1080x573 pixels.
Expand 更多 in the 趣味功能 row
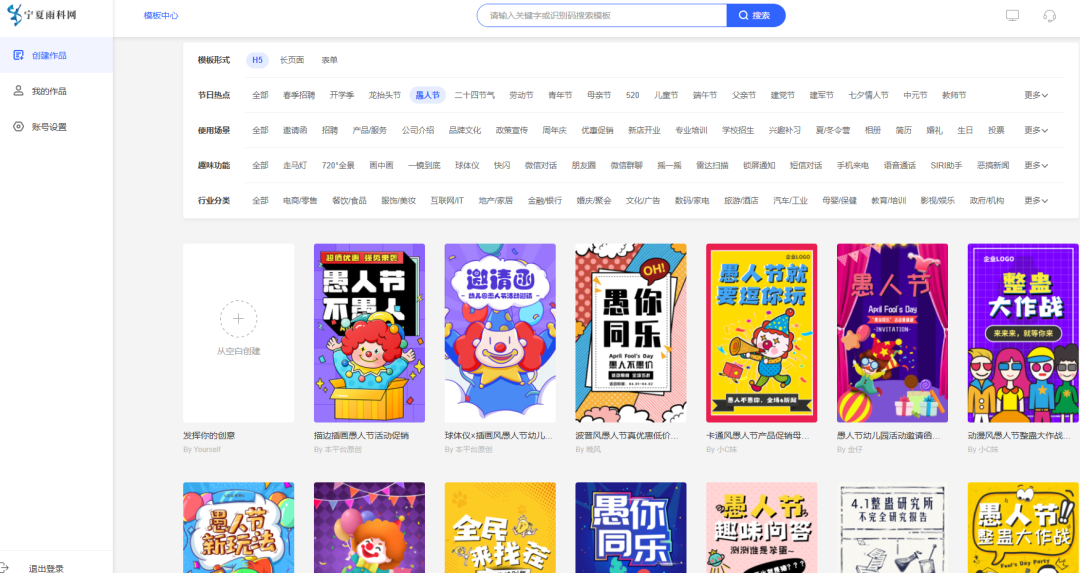point(1036,165)
